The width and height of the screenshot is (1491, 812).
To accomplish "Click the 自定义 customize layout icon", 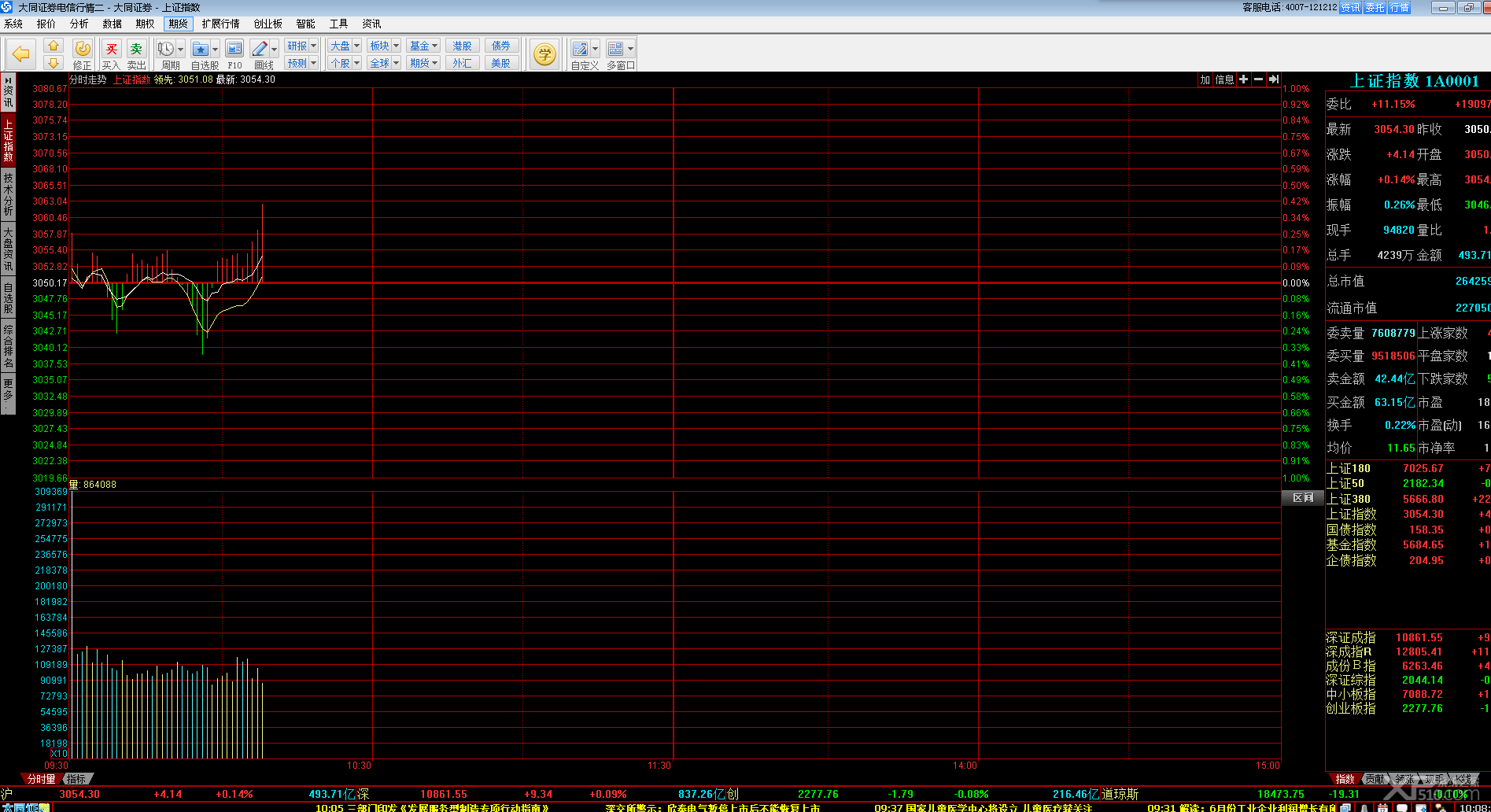I will click(580, 49).
